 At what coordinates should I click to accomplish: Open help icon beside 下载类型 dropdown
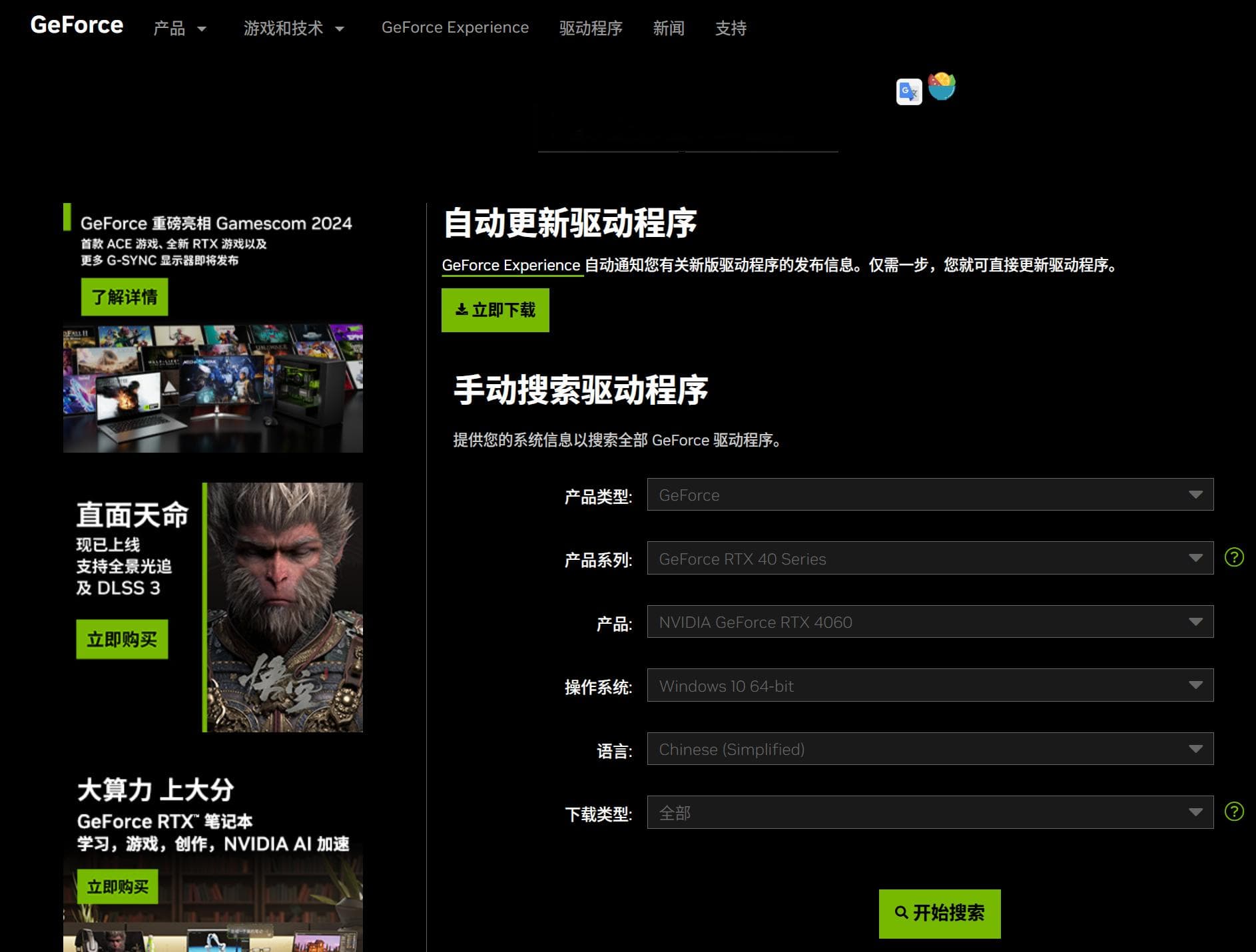(1234, 812)
